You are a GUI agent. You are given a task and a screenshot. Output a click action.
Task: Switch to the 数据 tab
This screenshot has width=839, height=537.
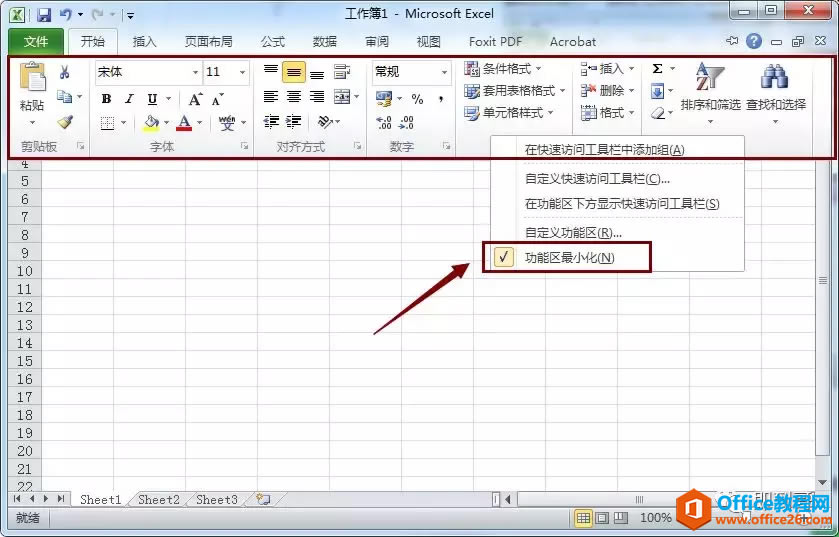coord(325,42)
